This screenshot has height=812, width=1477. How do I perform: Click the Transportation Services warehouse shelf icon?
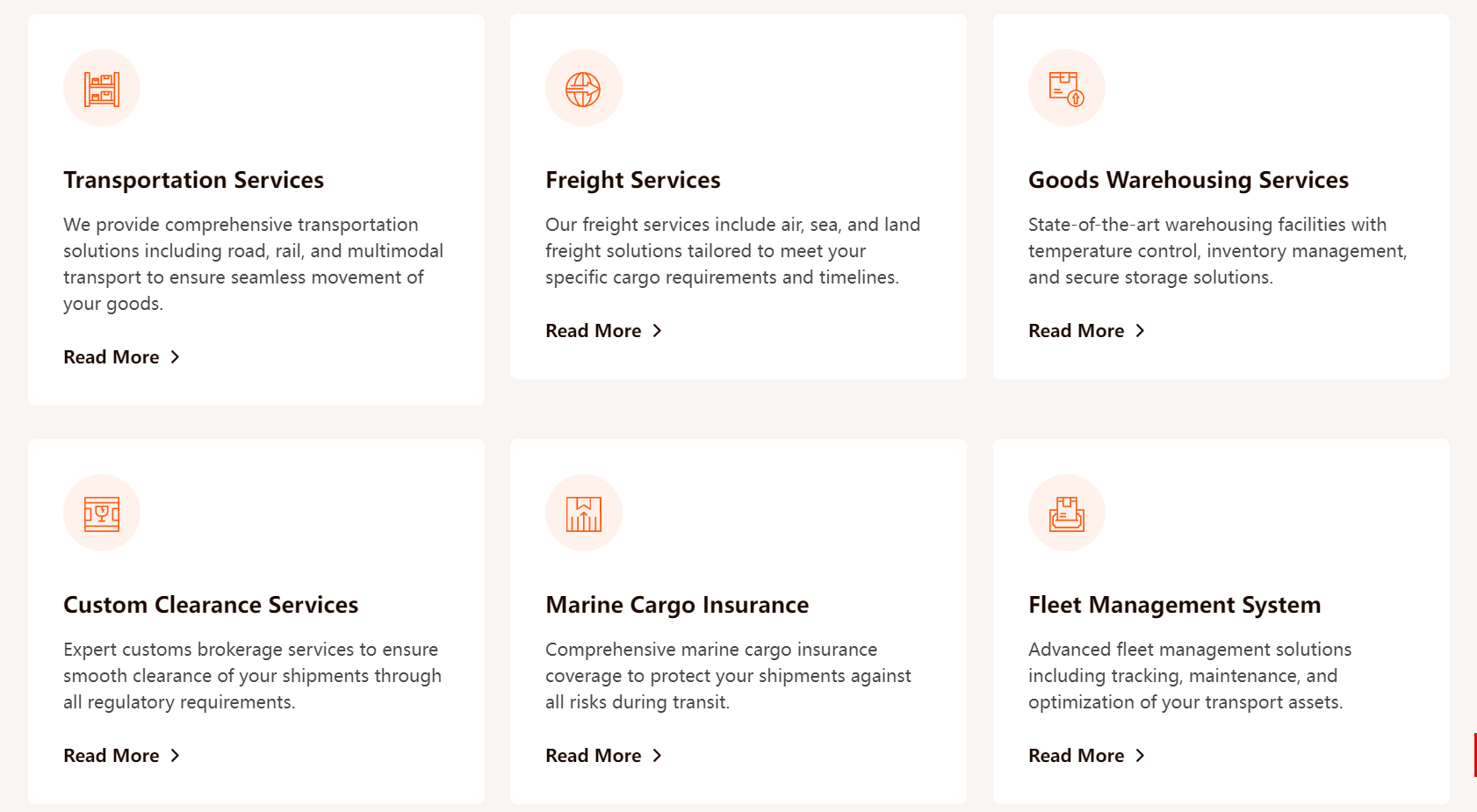[102, 89]
